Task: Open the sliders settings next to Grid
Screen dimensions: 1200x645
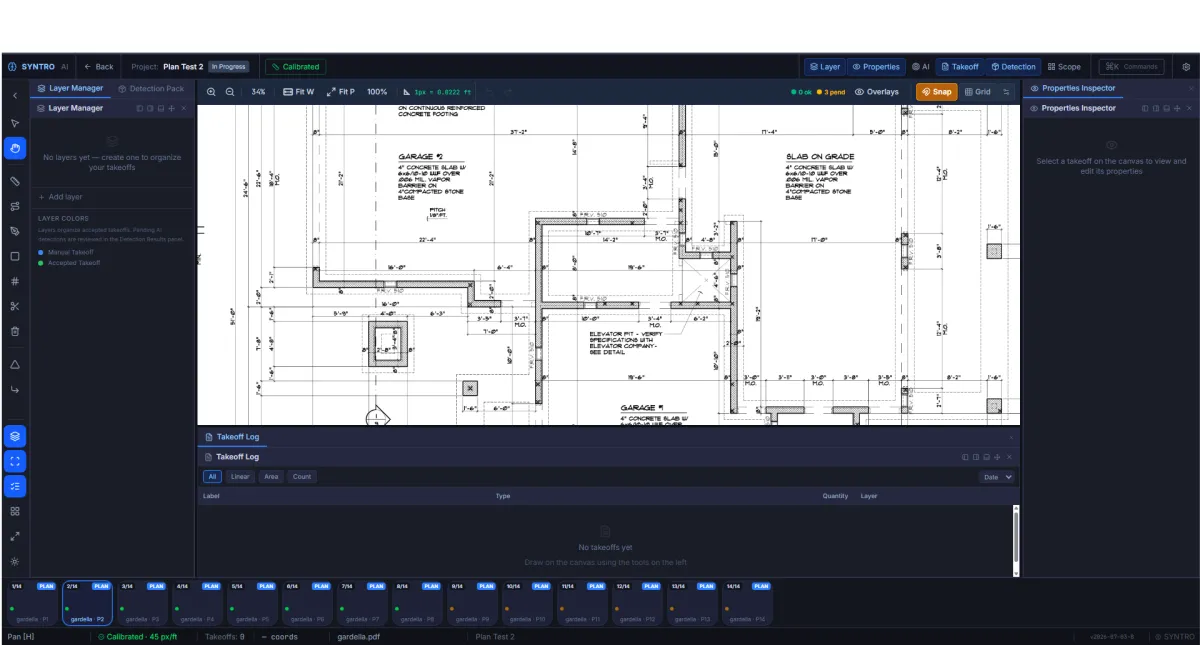Action: coord(1007,92)
